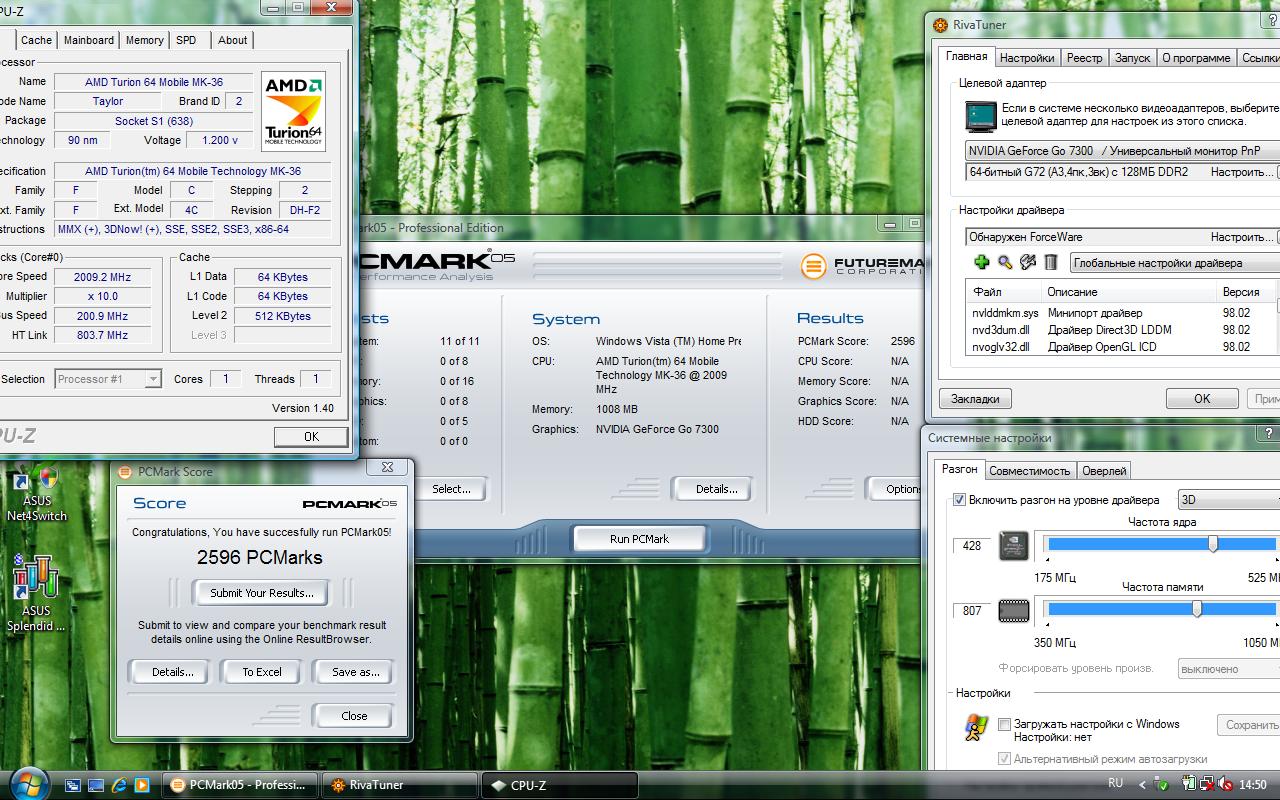The image size is (1280, 800).
Task: Open the ASUS Net4Switch desktop icon
Action: [x=37, y=494]
